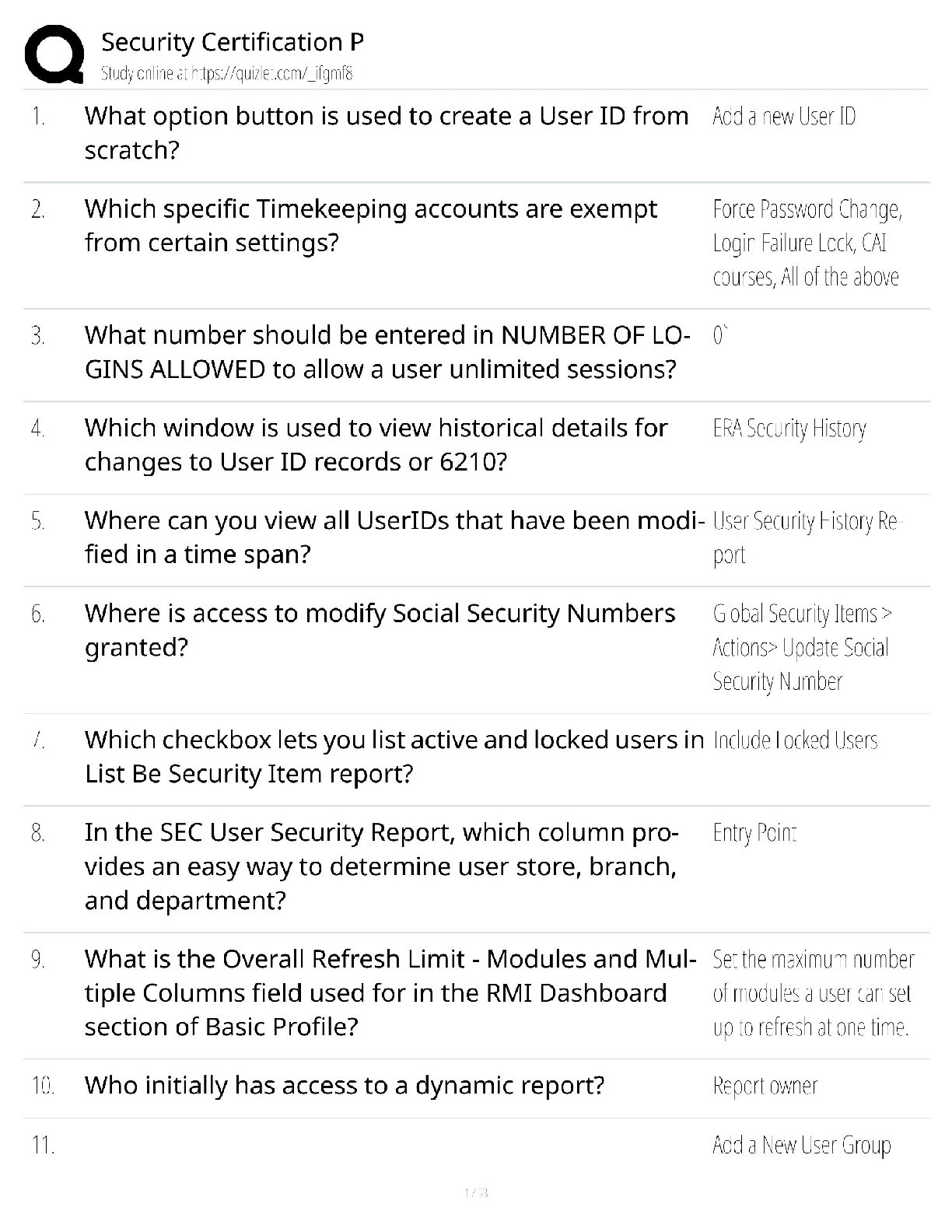Select the Timekeeping accounts exempt question

370,226
